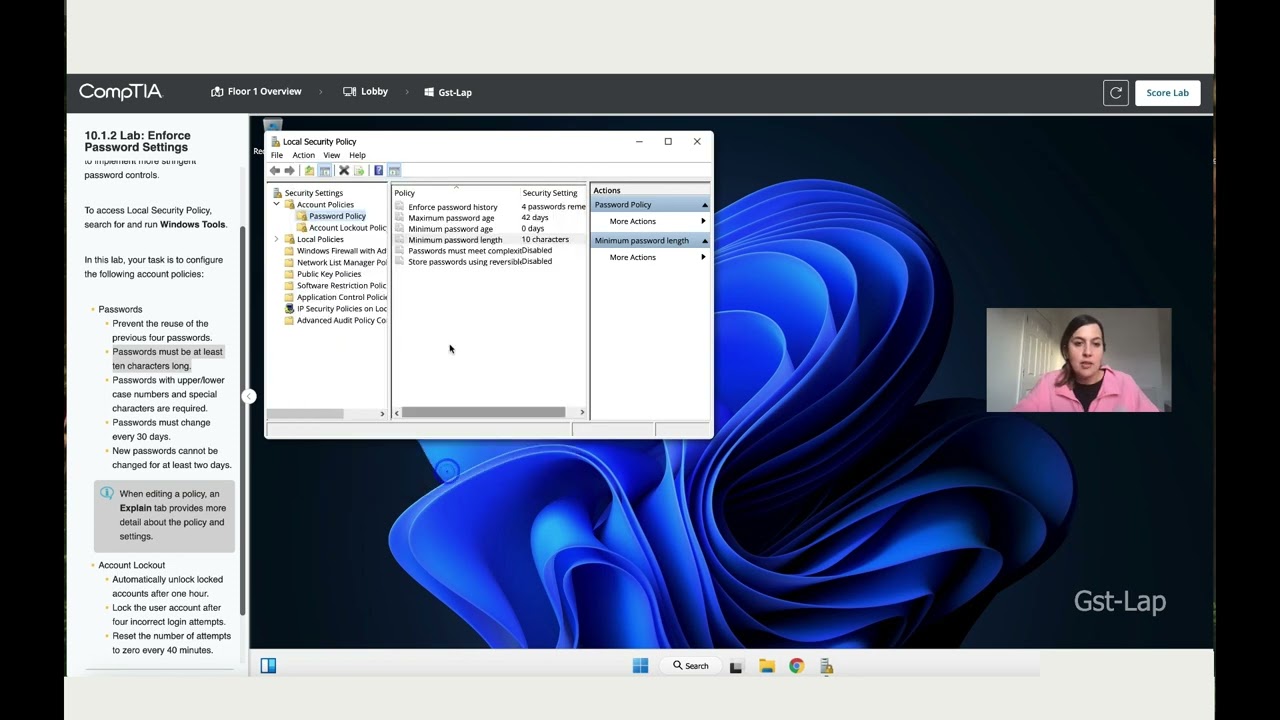Select Windows Firewall with Advanced Security node
The image size is (1280, 720).
click(341, 251)
